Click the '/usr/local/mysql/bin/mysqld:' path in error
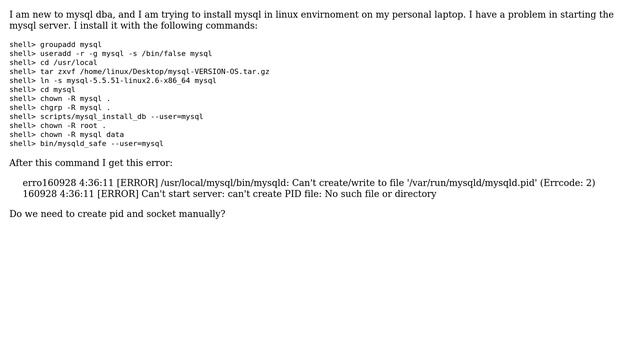This screenshot has width=640, height=360. click(225, 182)
